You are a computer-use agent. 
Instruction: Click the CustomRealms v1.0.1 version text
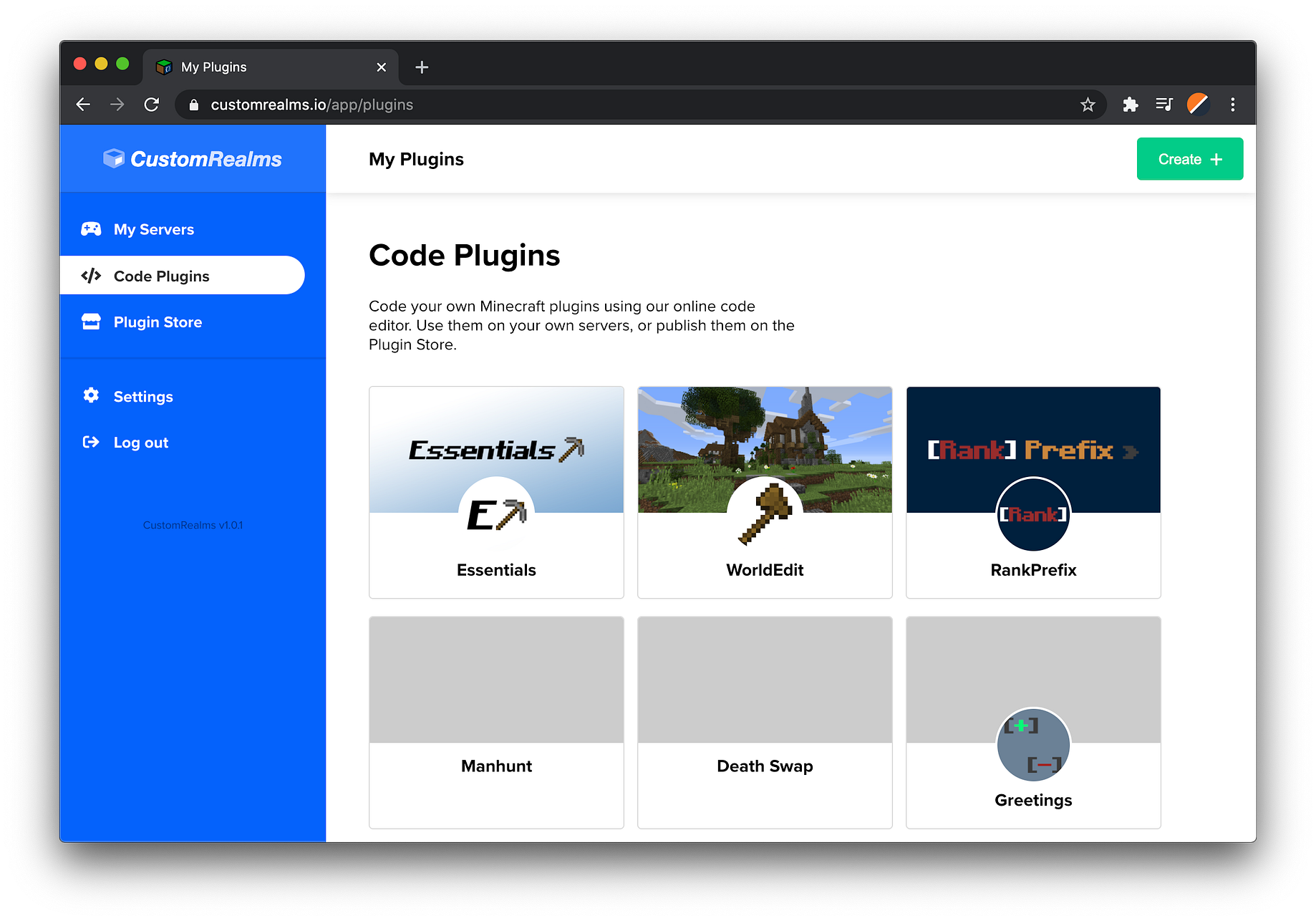click(x=193, y=525)
